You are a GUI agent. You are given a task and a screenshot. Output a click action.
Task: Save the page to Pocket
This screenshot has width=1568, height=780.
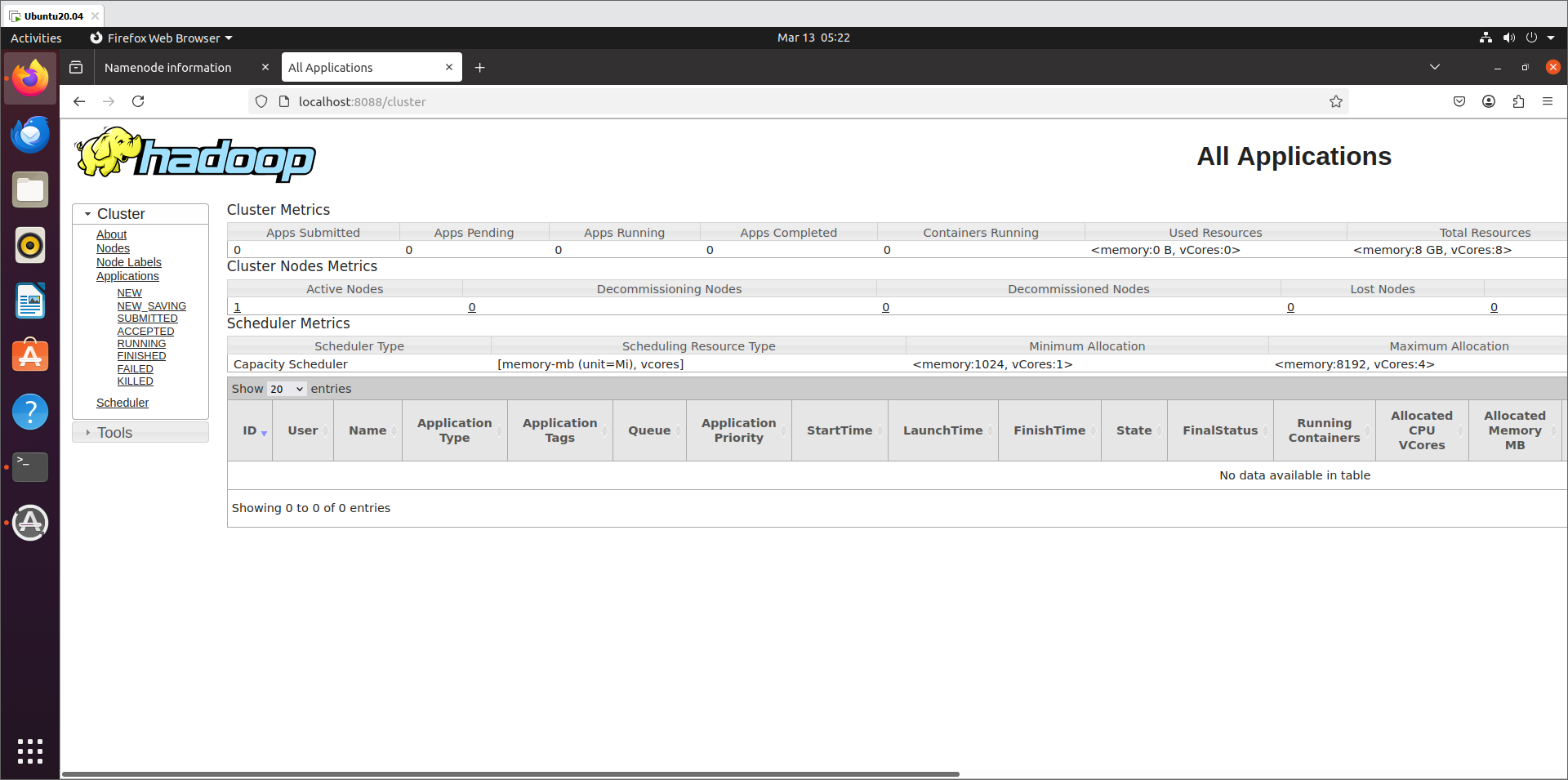(x=1459, y=101)
